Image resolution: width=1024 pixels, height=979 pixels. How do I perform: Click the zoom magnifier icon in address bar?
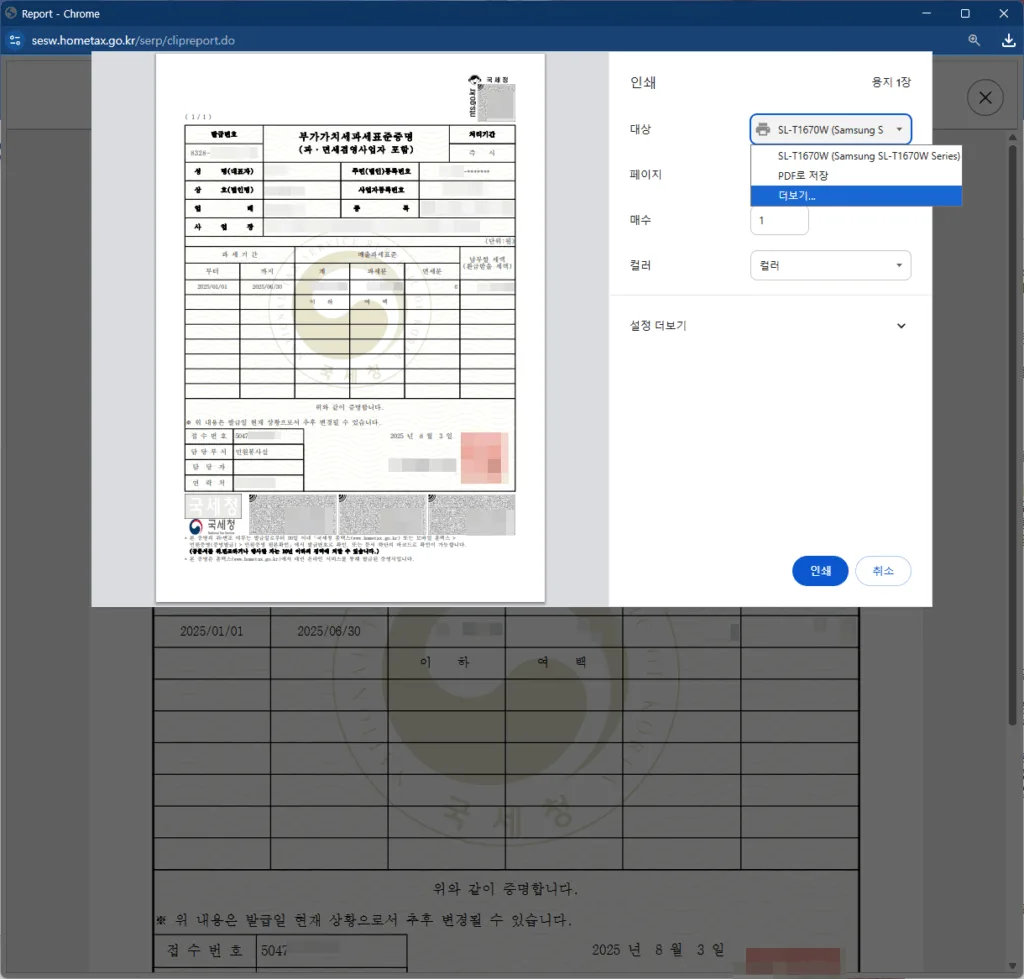974,40
